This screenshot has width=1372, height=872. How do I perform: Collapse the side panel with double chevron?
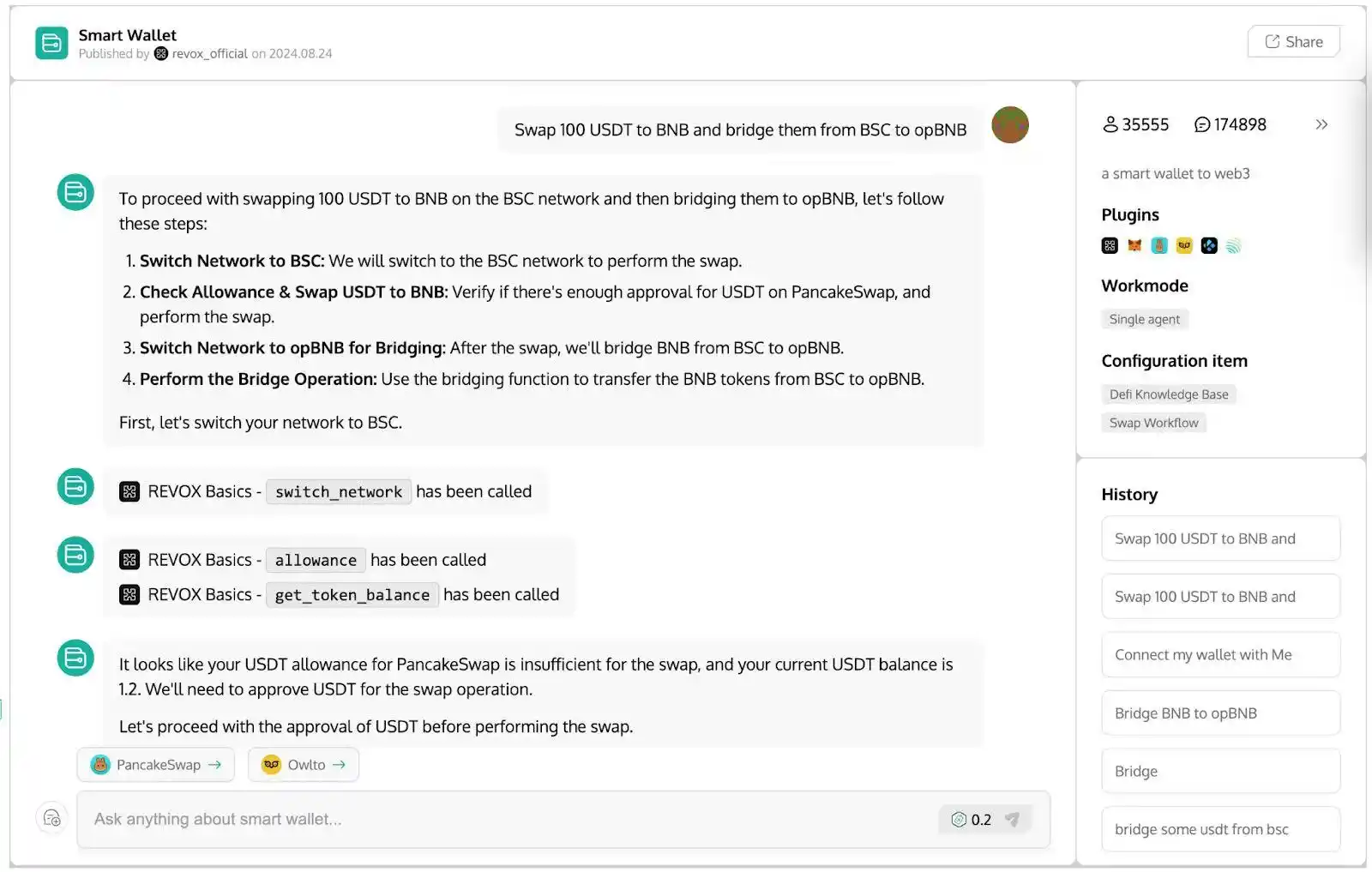pos(1321,124)
